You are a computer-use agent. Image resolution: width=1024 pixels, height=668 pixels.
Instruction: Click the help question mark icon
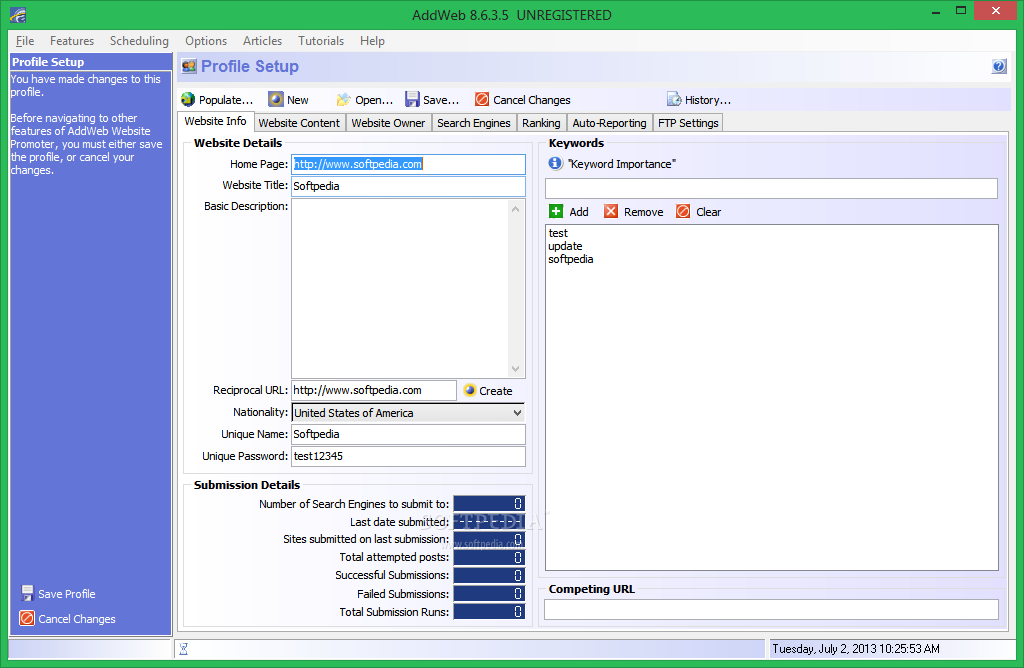coord(999,66)
